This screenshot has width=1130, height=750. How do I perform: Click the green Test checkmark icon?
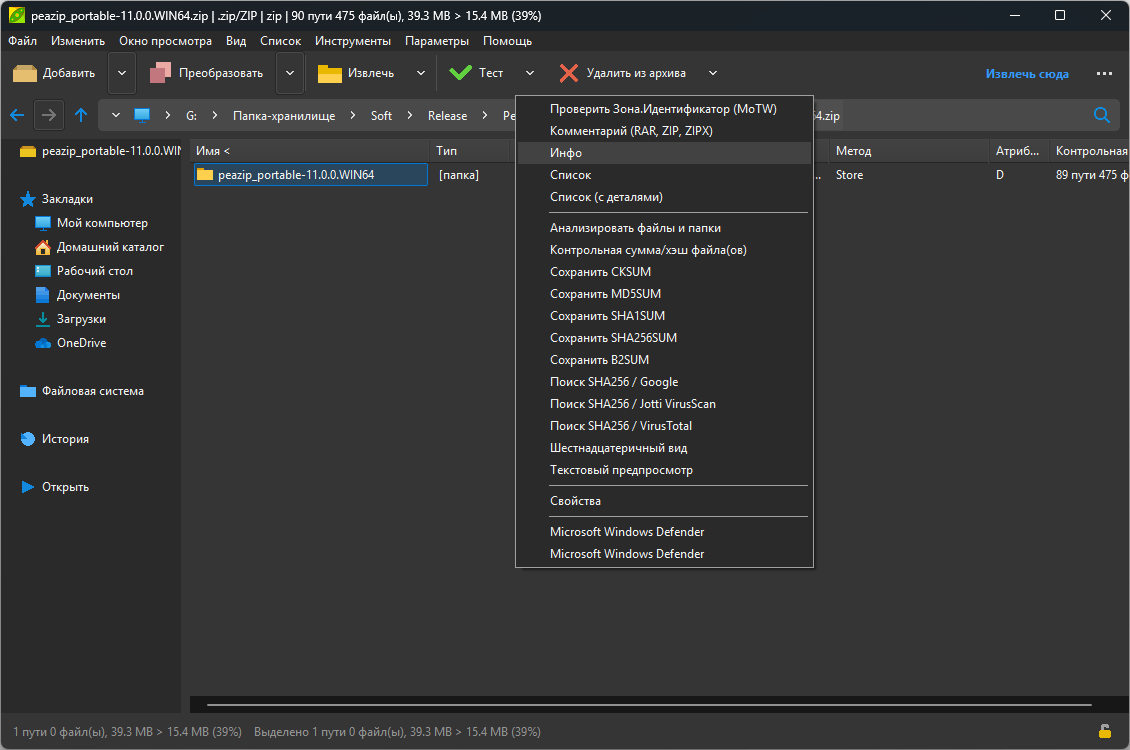pos(460,73)
